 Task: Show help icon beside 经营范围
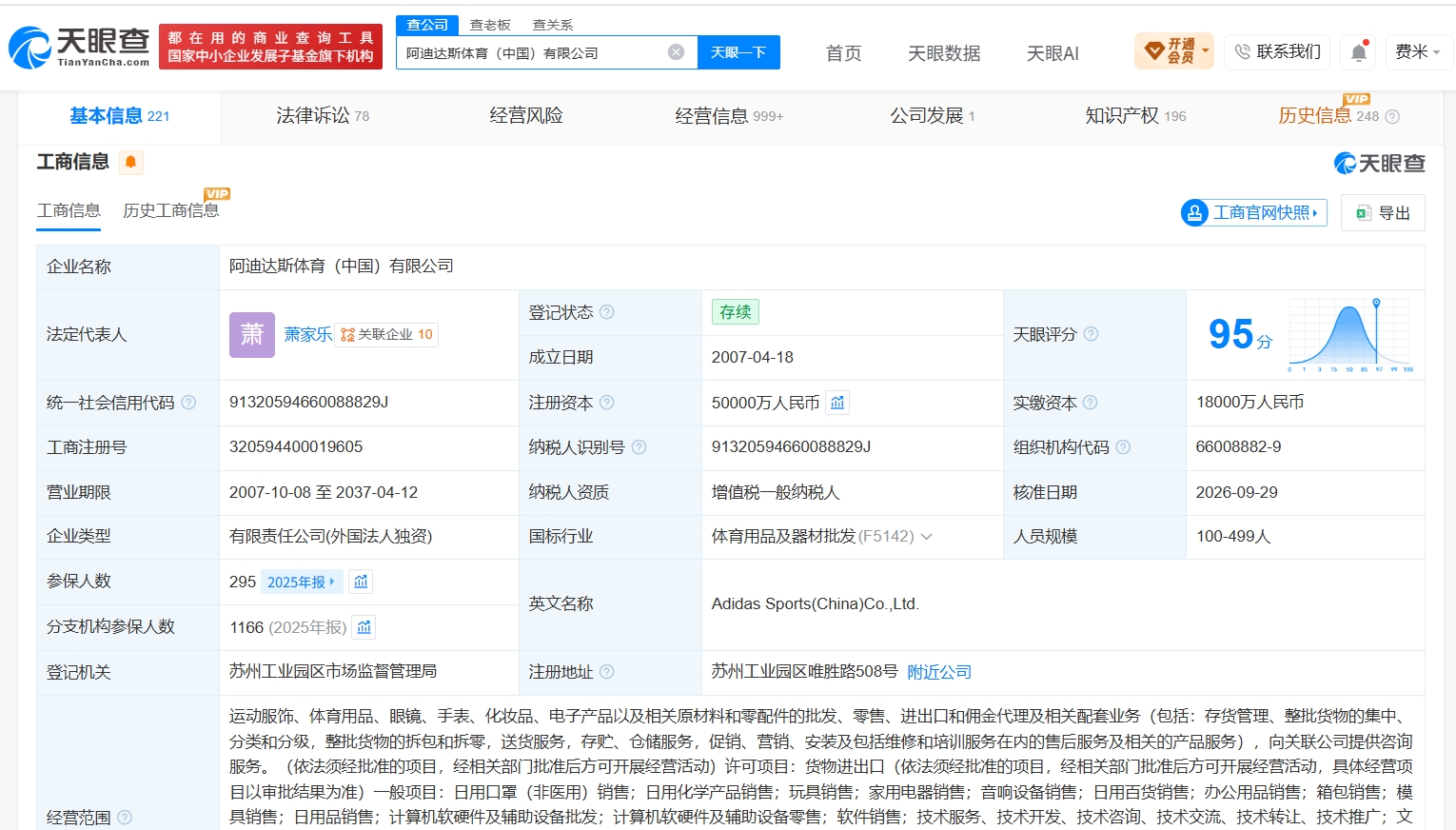[x=125, y=818]
